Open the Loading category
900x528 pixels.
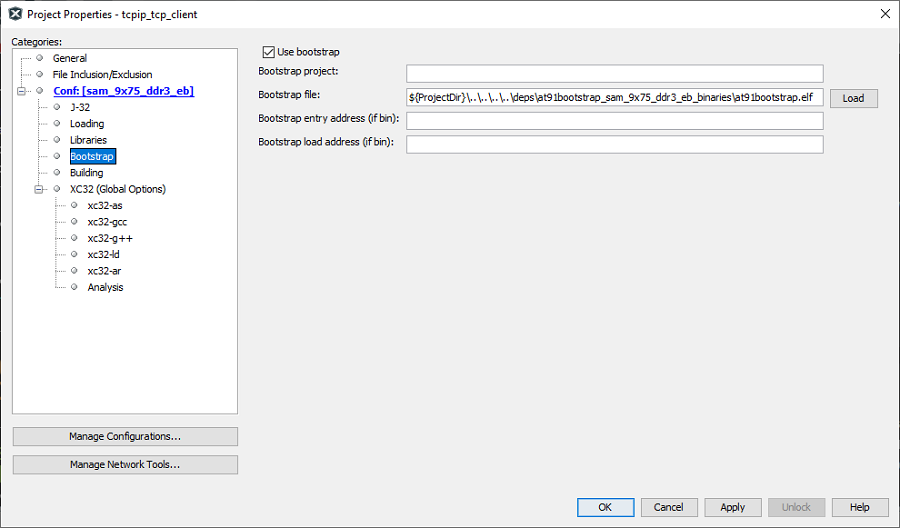(87, 124)
